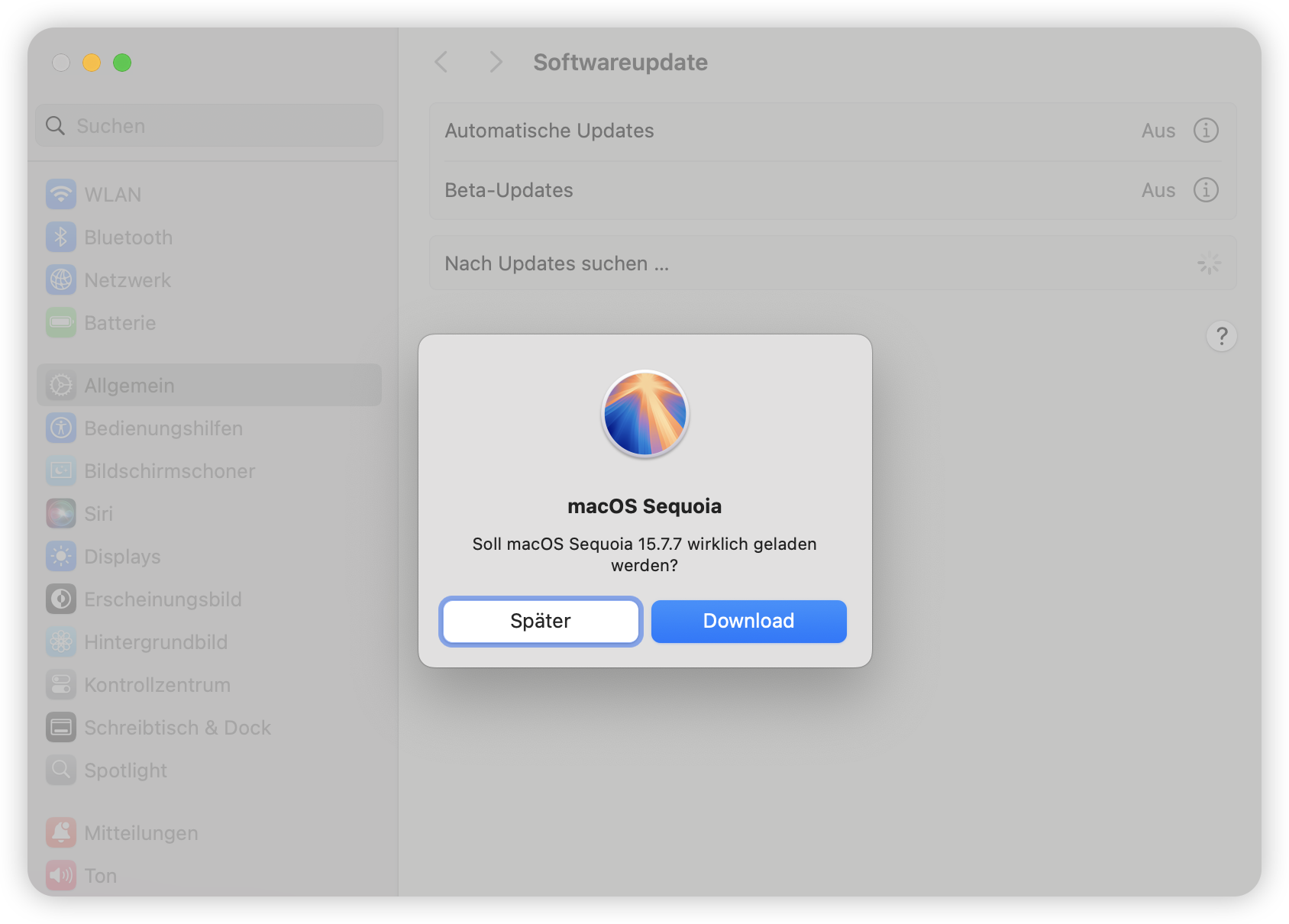Open Kontrollzentrum label in sidebar
1289x924 pixels.
[x=157, y=685]
